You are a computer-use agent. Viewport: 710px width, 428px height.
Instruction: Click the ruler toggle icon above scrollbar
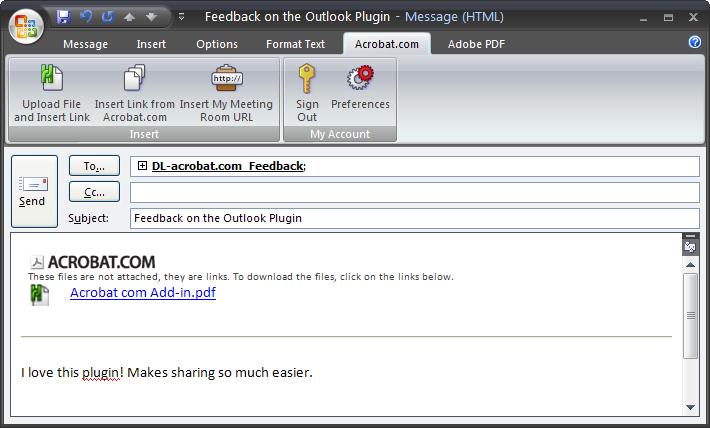[691, 247]
